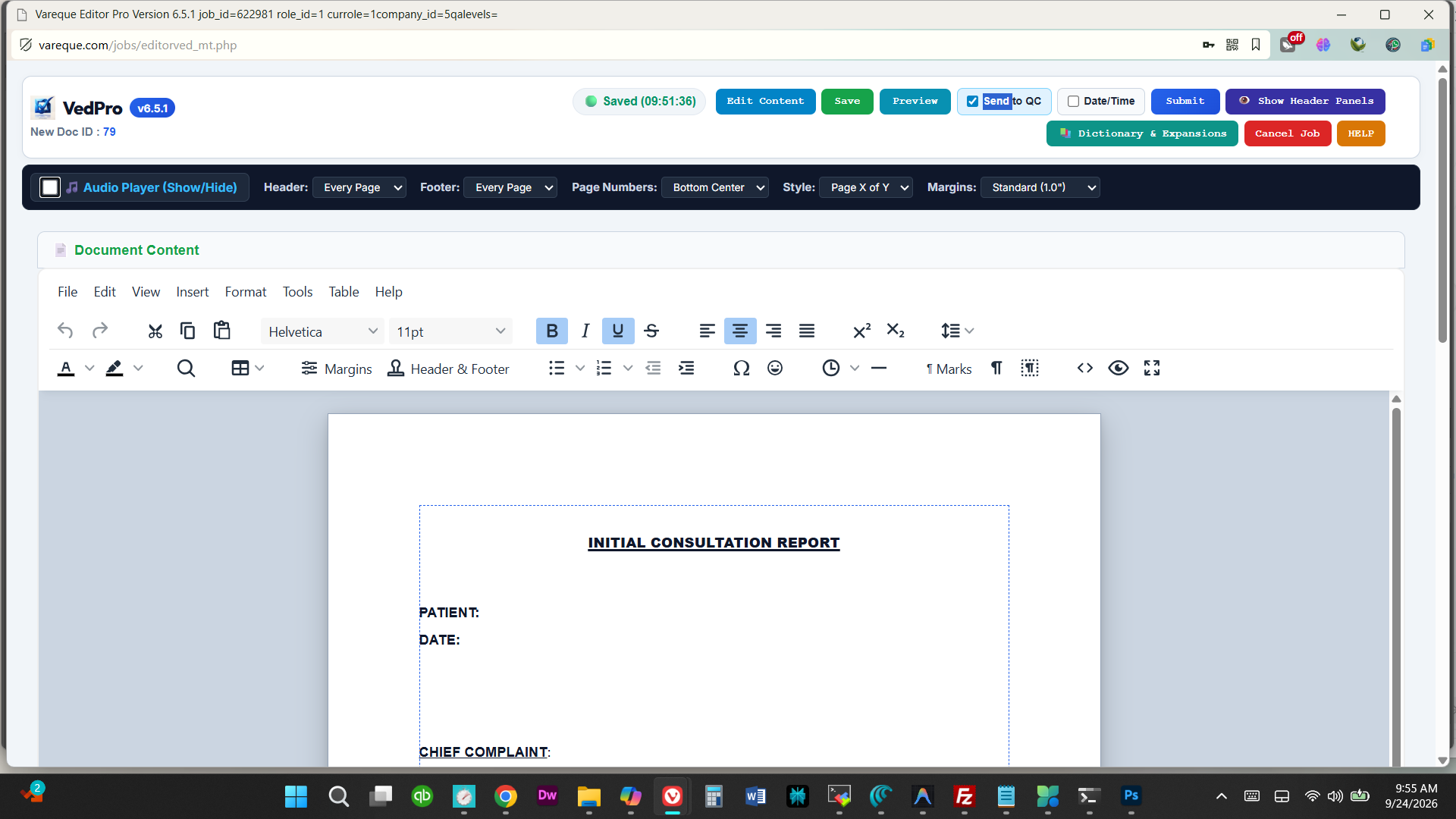This screenshot has height=819, width=1456.
Task: Open Page Numbers Bottom Center dropdown
Action: click(x=715, y=187)
